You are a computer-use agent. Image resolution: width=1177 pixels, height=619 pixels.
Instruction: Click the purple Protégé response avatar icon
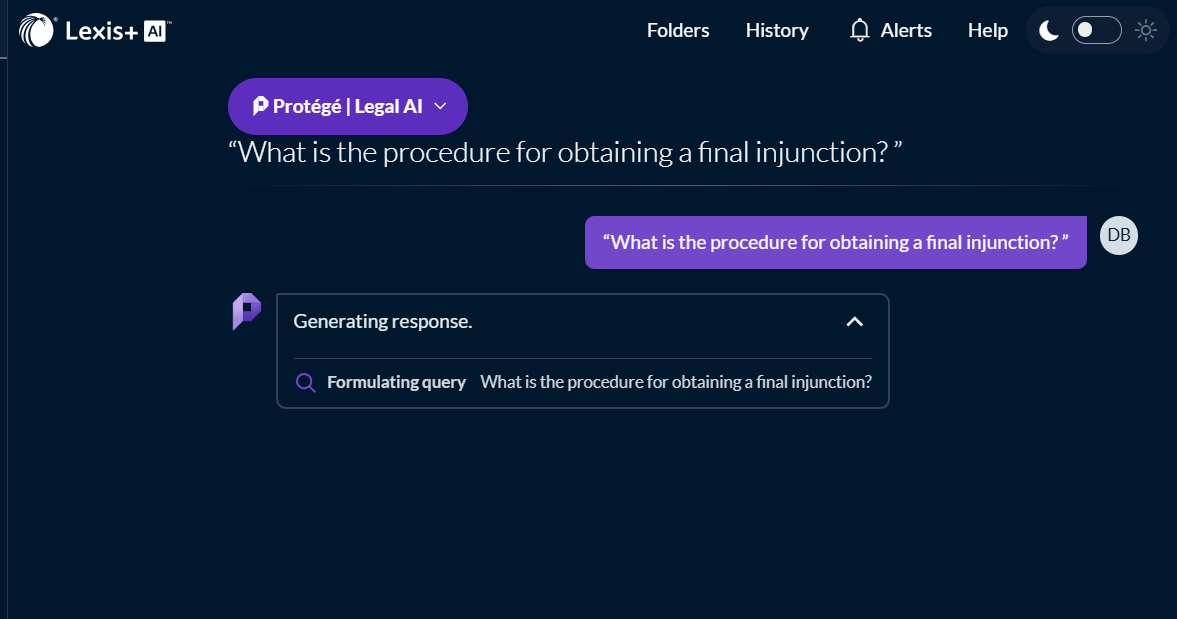246,312
